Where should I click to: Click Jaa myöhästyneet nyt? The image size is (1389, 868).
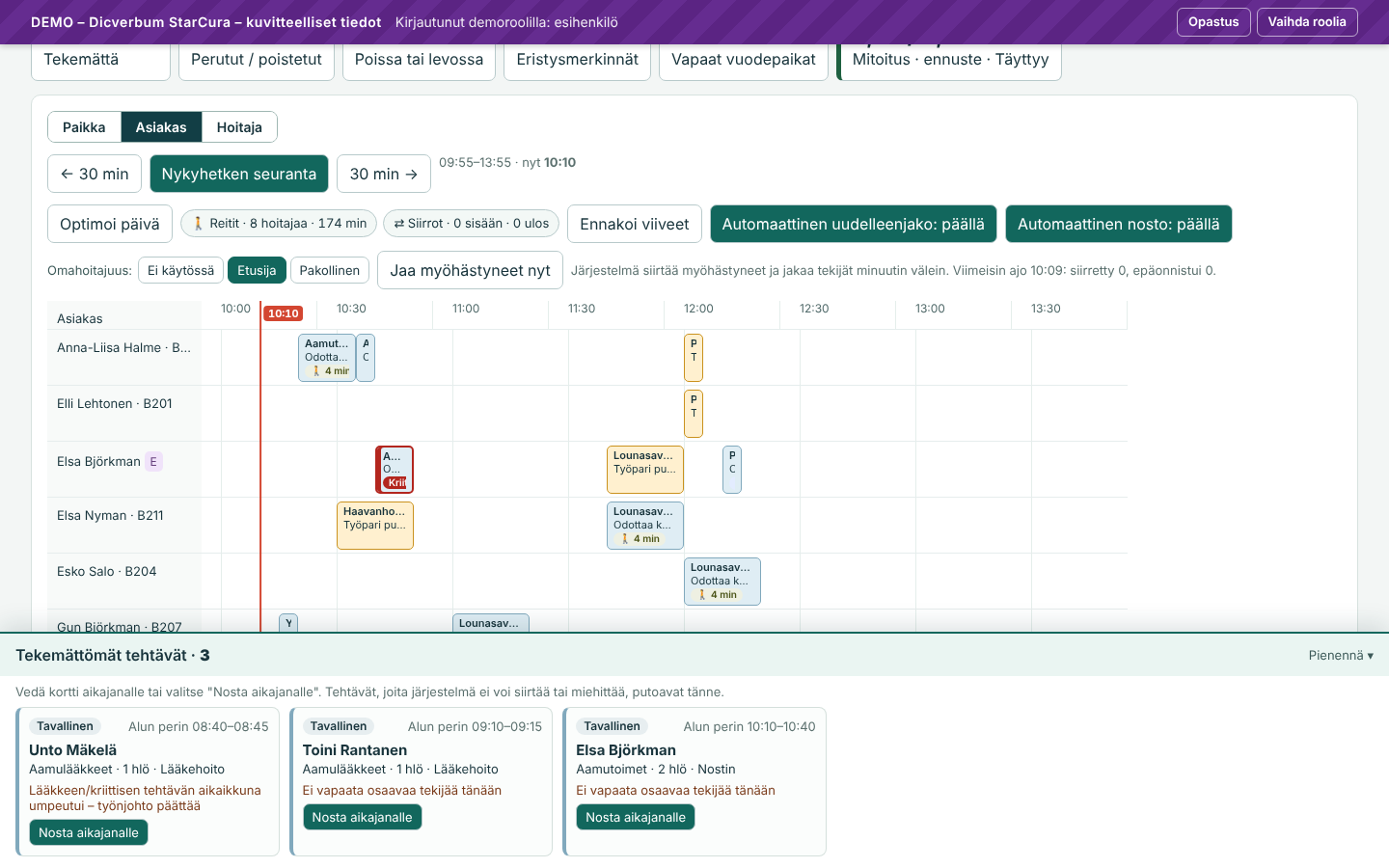click(470, 271)
